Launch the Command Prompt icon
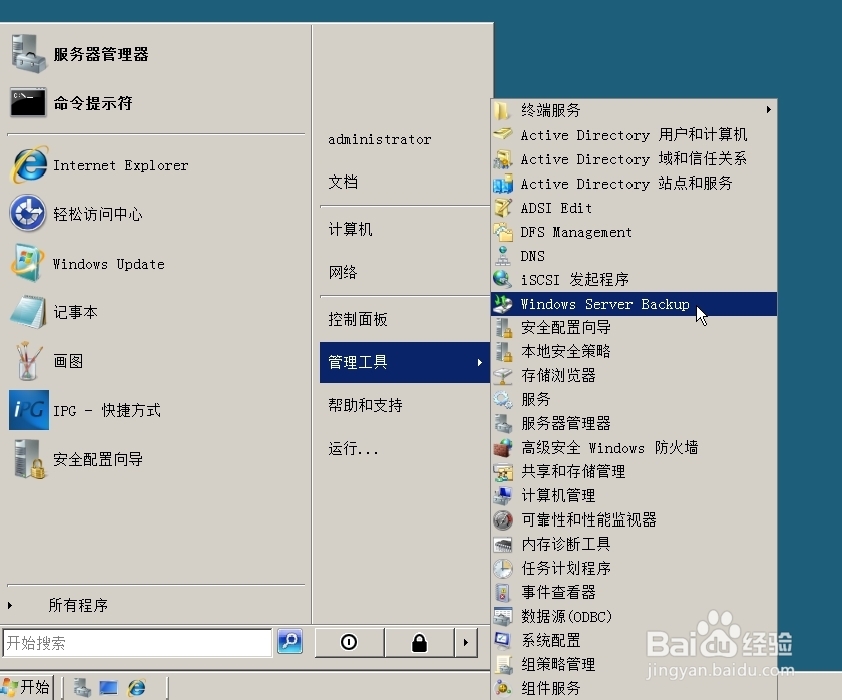This screenshot has width=842, height=700. (x=28, y=102)
